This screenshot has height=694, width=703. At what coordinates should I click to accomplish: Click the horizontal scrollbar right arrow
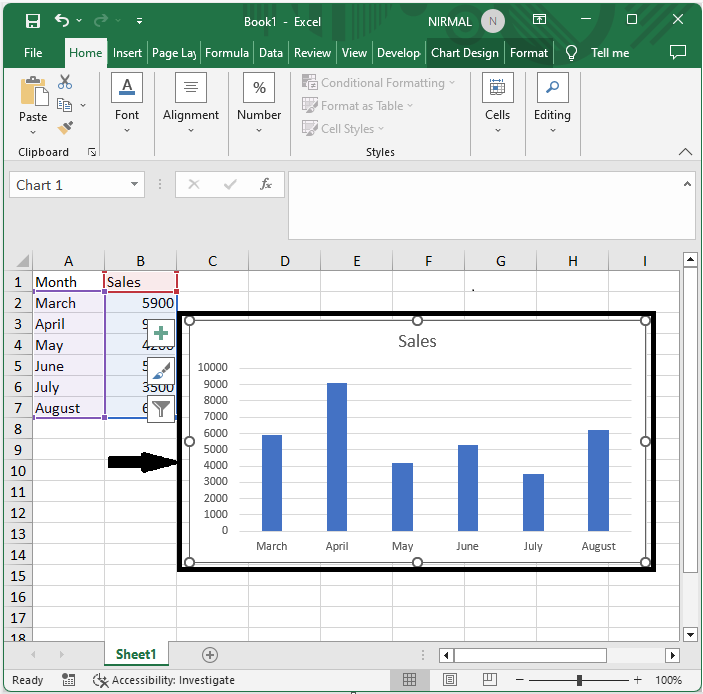(x=672, y=655)
